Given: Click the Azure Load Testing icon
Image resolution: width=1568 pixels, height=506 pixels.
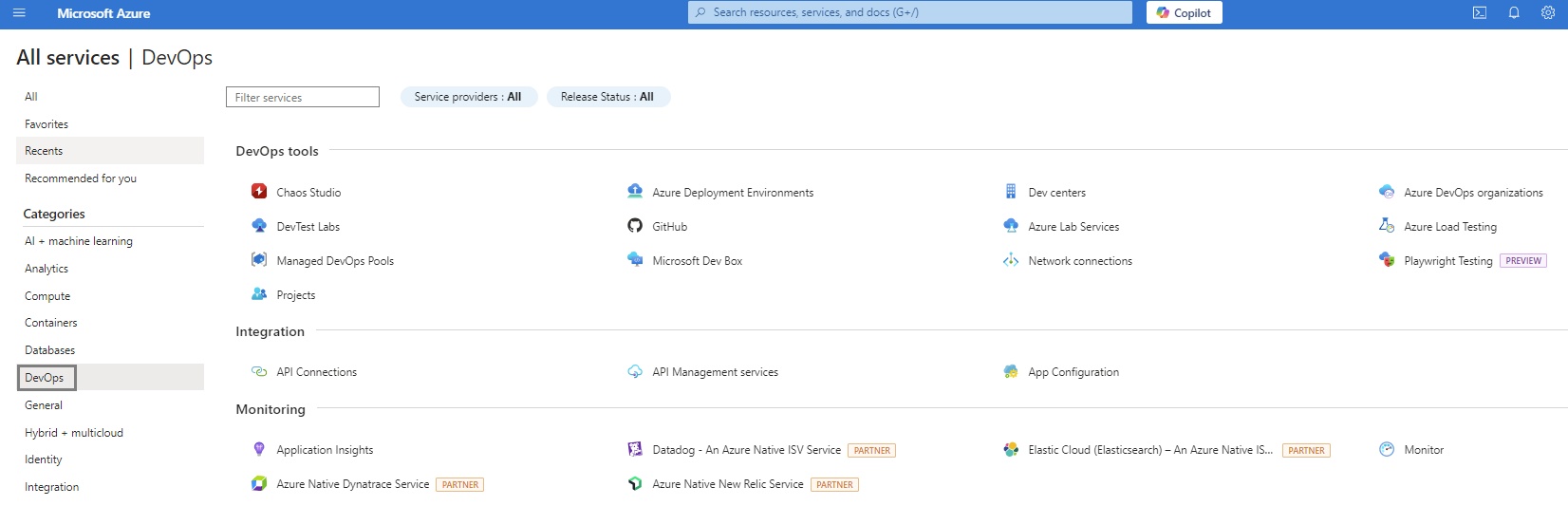Looking at the screenshot, I should (1387, 225).
